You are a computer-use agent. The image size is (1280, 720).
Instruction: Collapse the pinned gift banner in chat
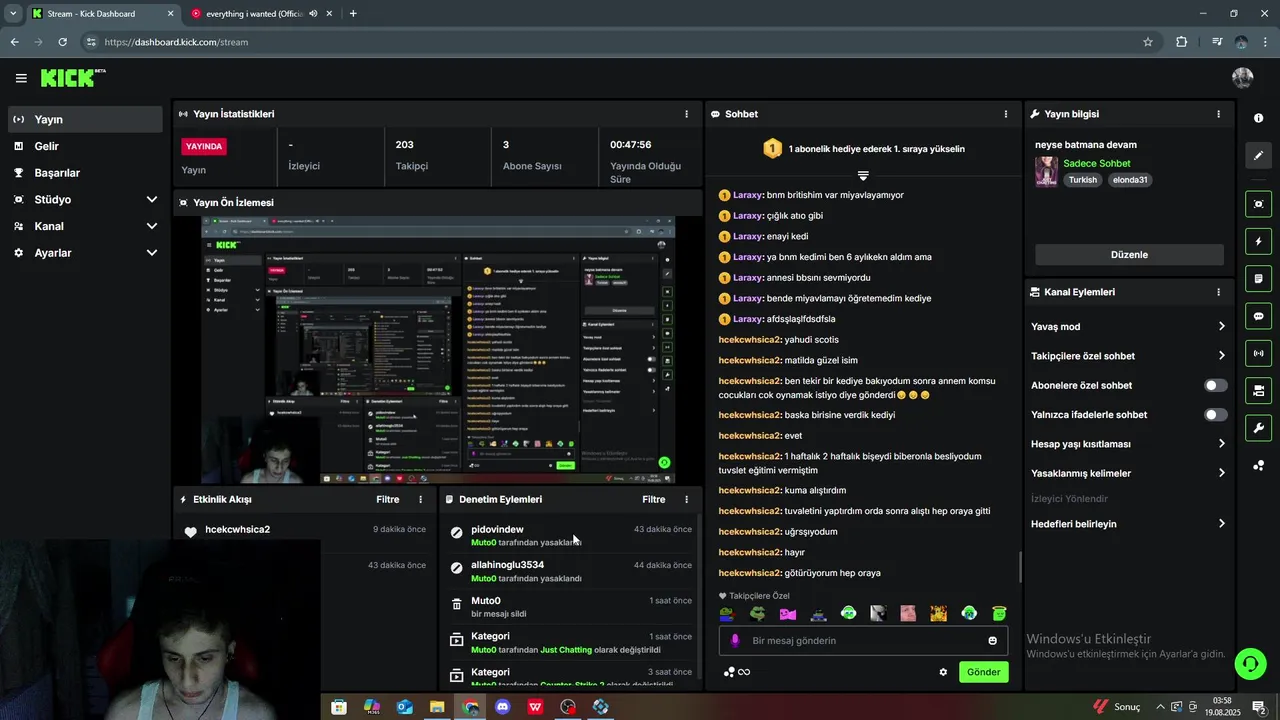[x=863, y=175]
